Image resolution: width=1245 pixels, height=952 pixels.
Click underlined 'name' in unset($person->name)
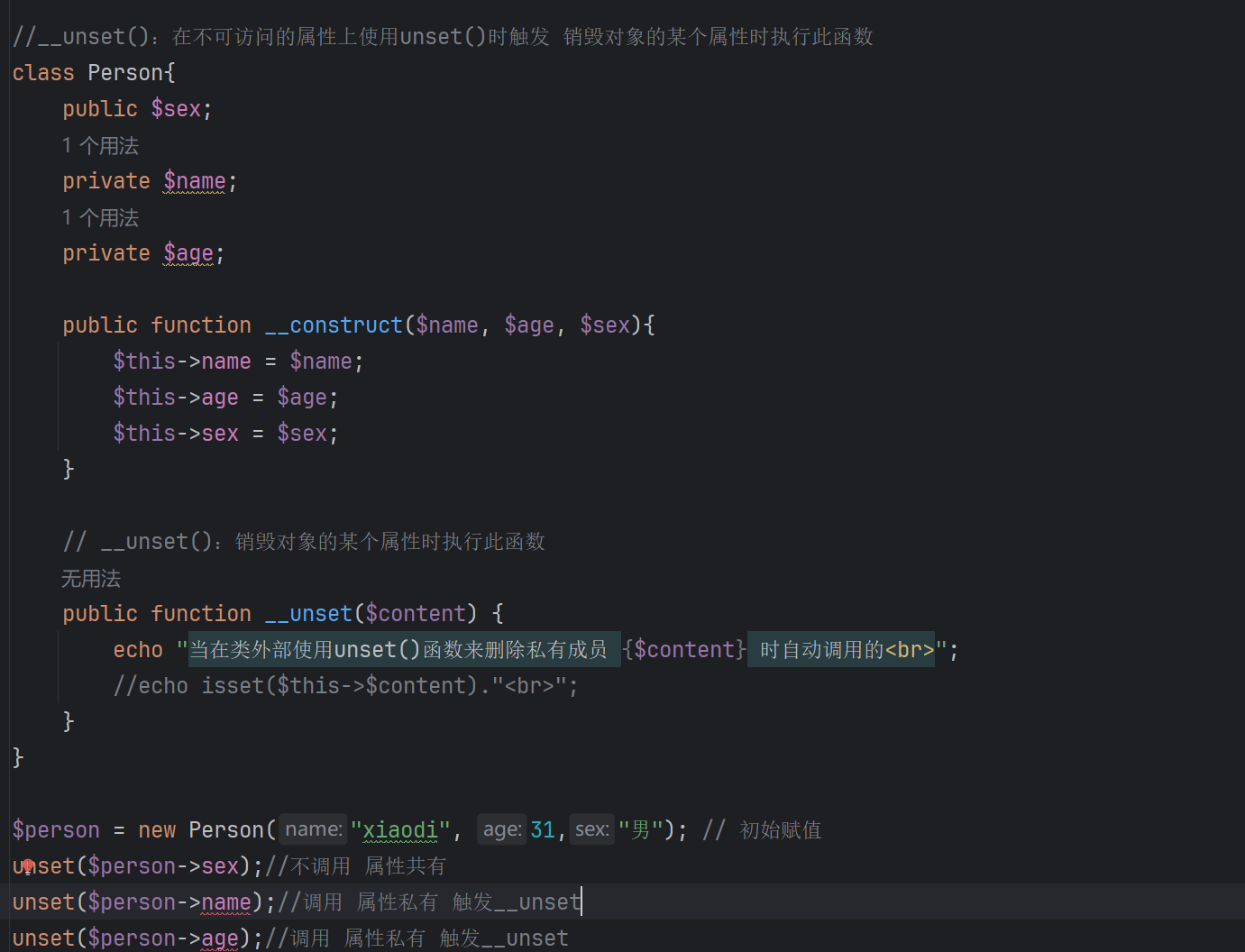tap(226, 902)
